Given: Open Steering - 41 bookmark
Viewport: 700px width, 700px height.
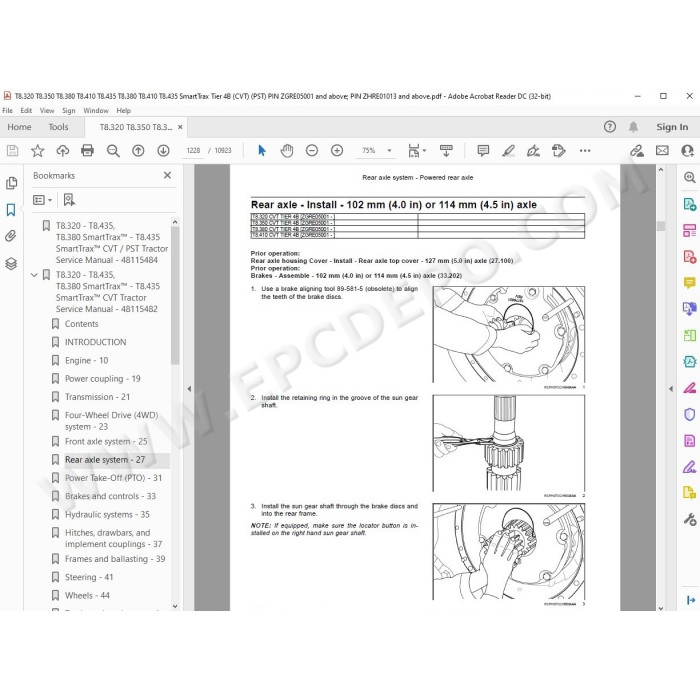Looking at the screenshot, I should (89, 577).
